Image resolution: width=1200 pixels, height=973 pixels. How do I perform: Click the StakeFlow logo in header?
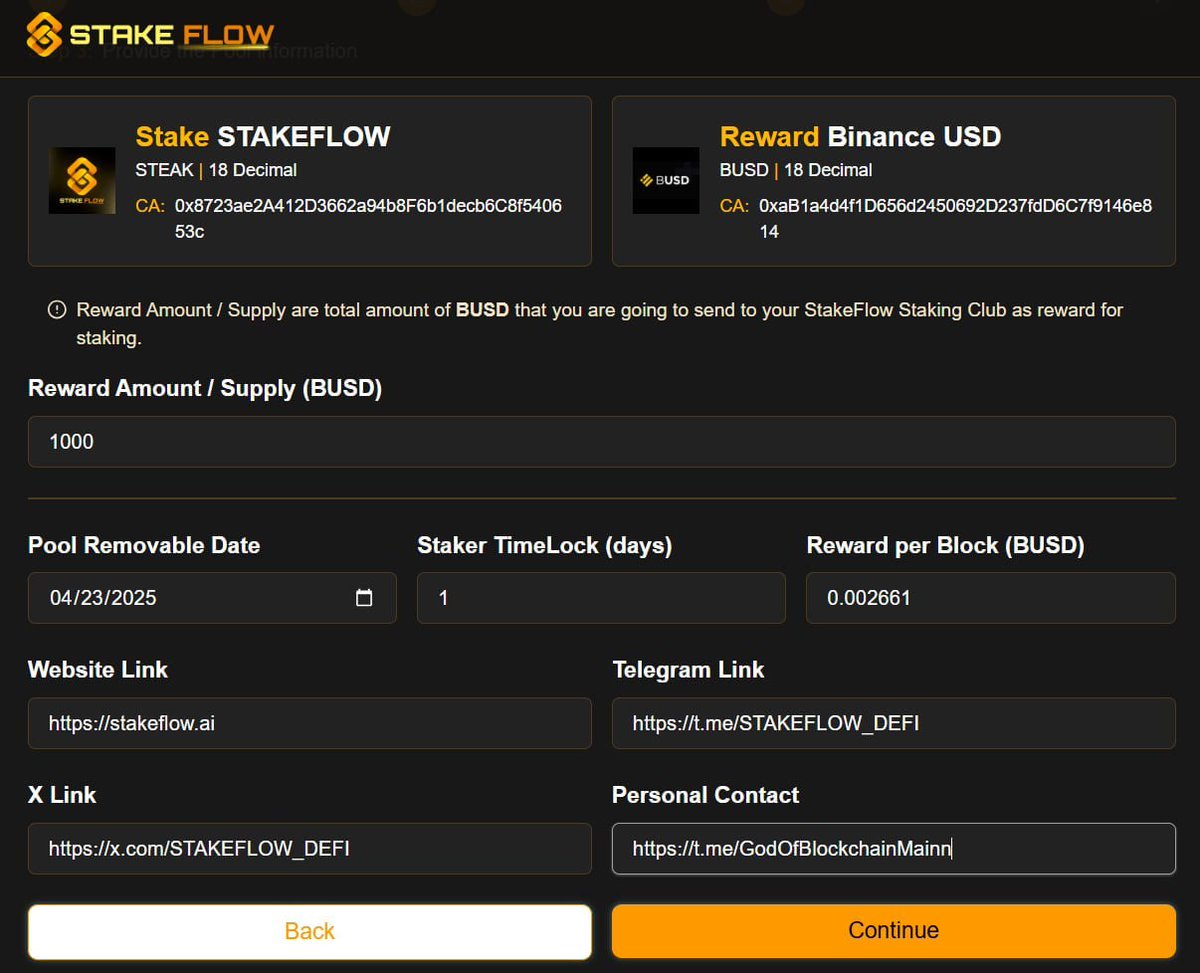tap(150, 35)
